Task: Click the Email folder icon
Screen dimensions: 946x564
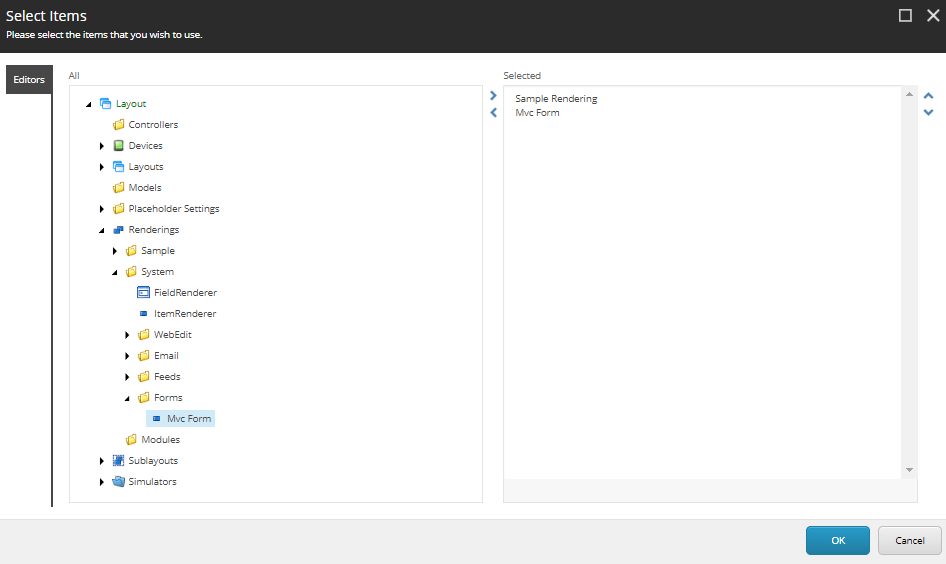Action: coord(144,356)
